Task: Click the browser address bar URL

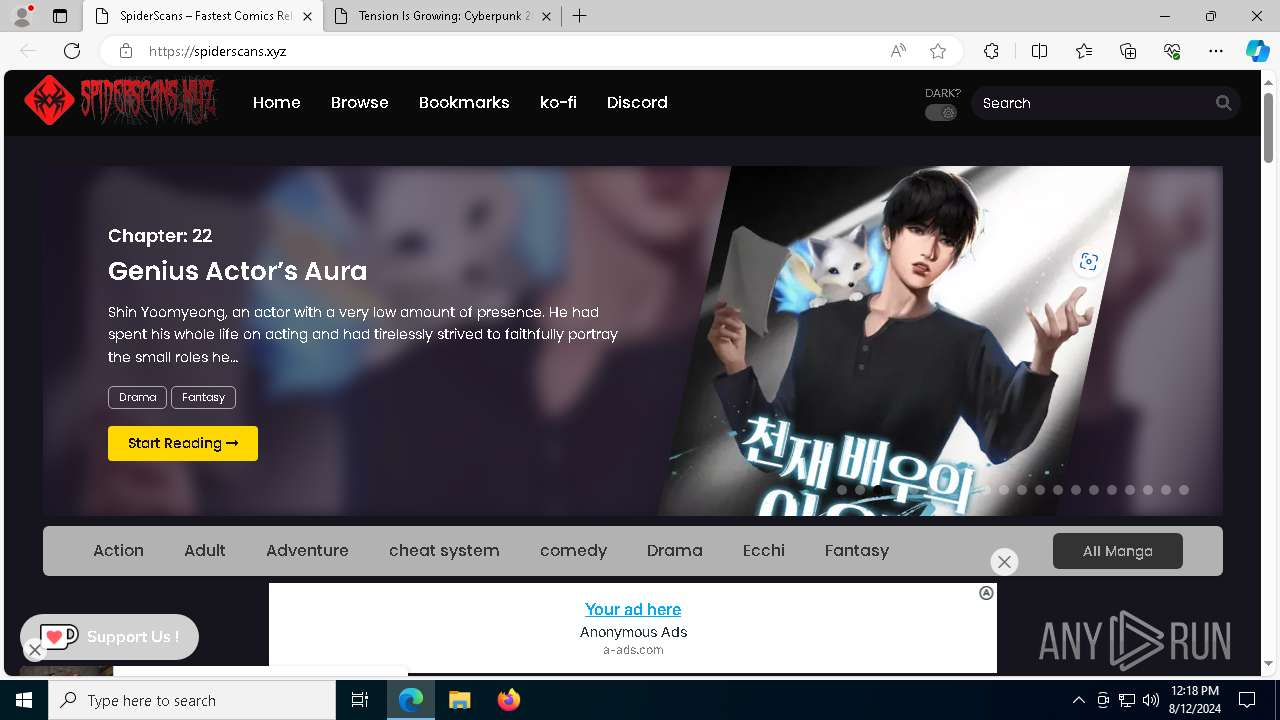Action: pos(218,51)
